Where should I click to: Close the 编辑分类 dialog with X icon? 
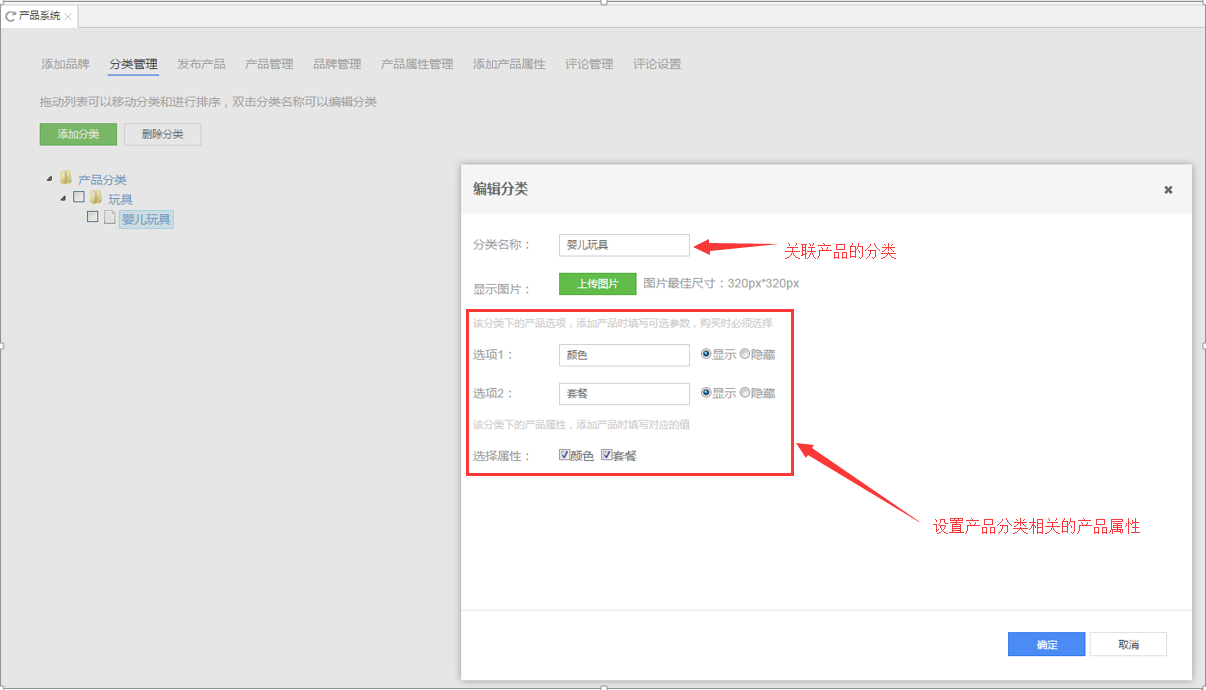point(1168,190)
